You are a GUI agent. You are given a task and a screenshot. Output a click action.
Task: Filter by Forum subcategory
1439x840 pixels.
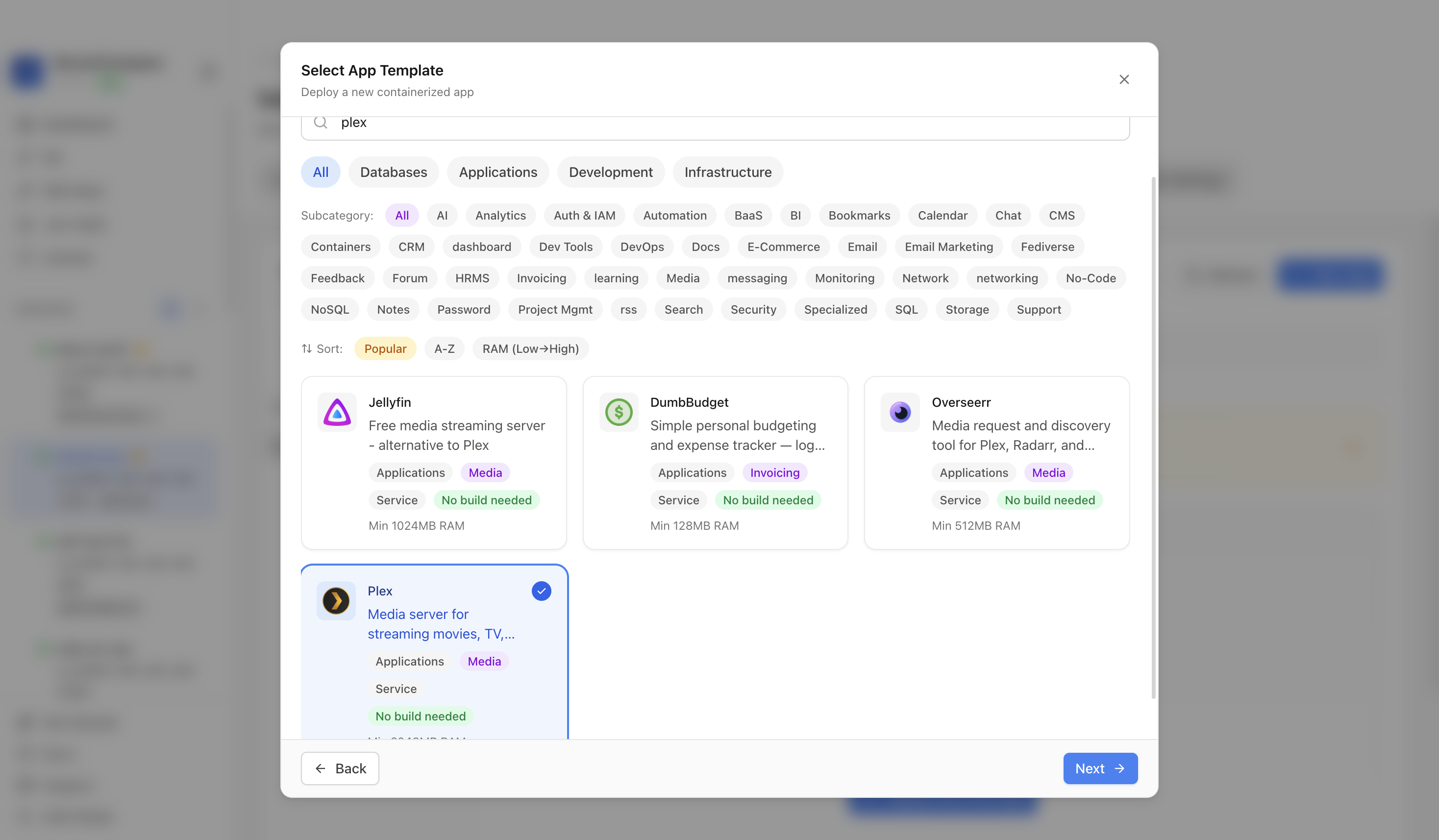(x=409, y=278)
